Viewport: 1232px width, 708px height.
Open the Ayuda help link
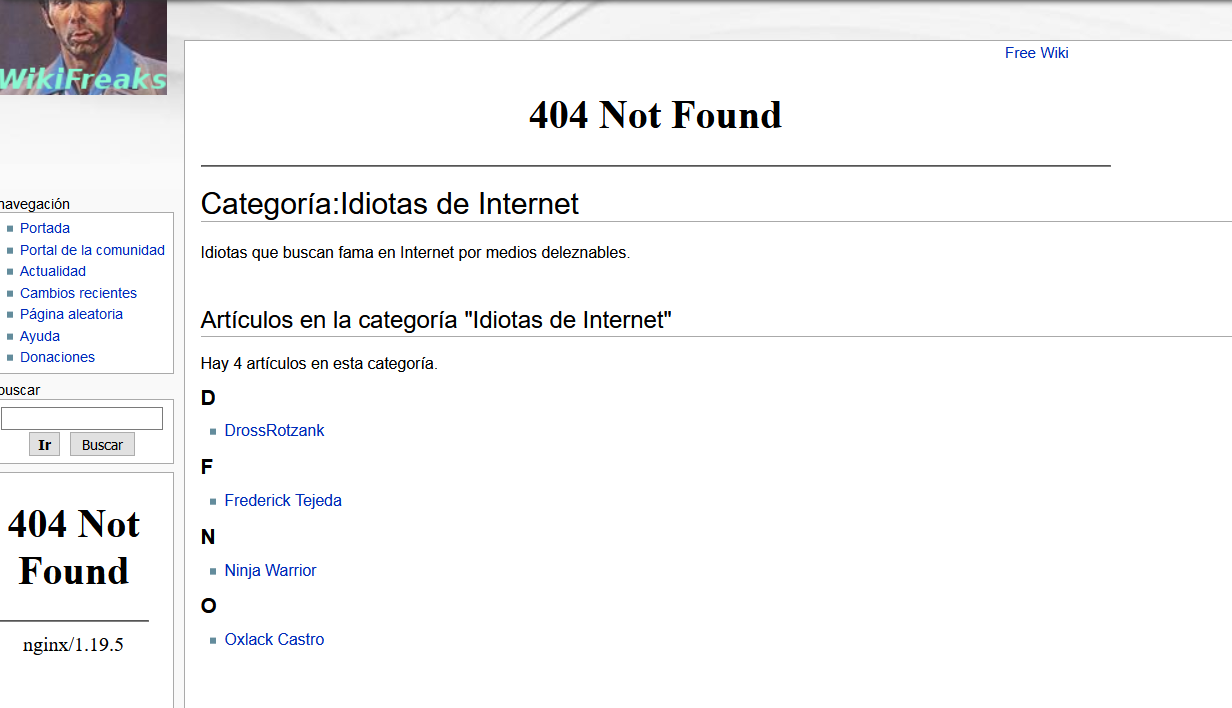[40, 336]
